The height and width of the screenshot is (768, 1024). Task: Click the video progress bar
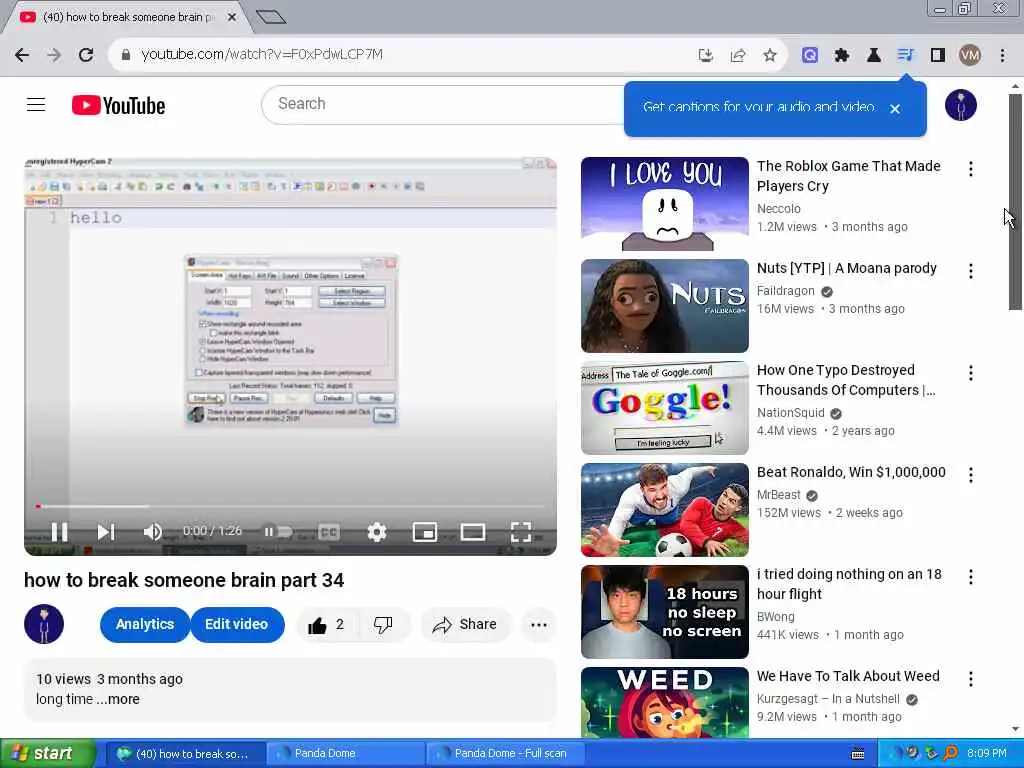pyautogui.click(x=291, y=506)
